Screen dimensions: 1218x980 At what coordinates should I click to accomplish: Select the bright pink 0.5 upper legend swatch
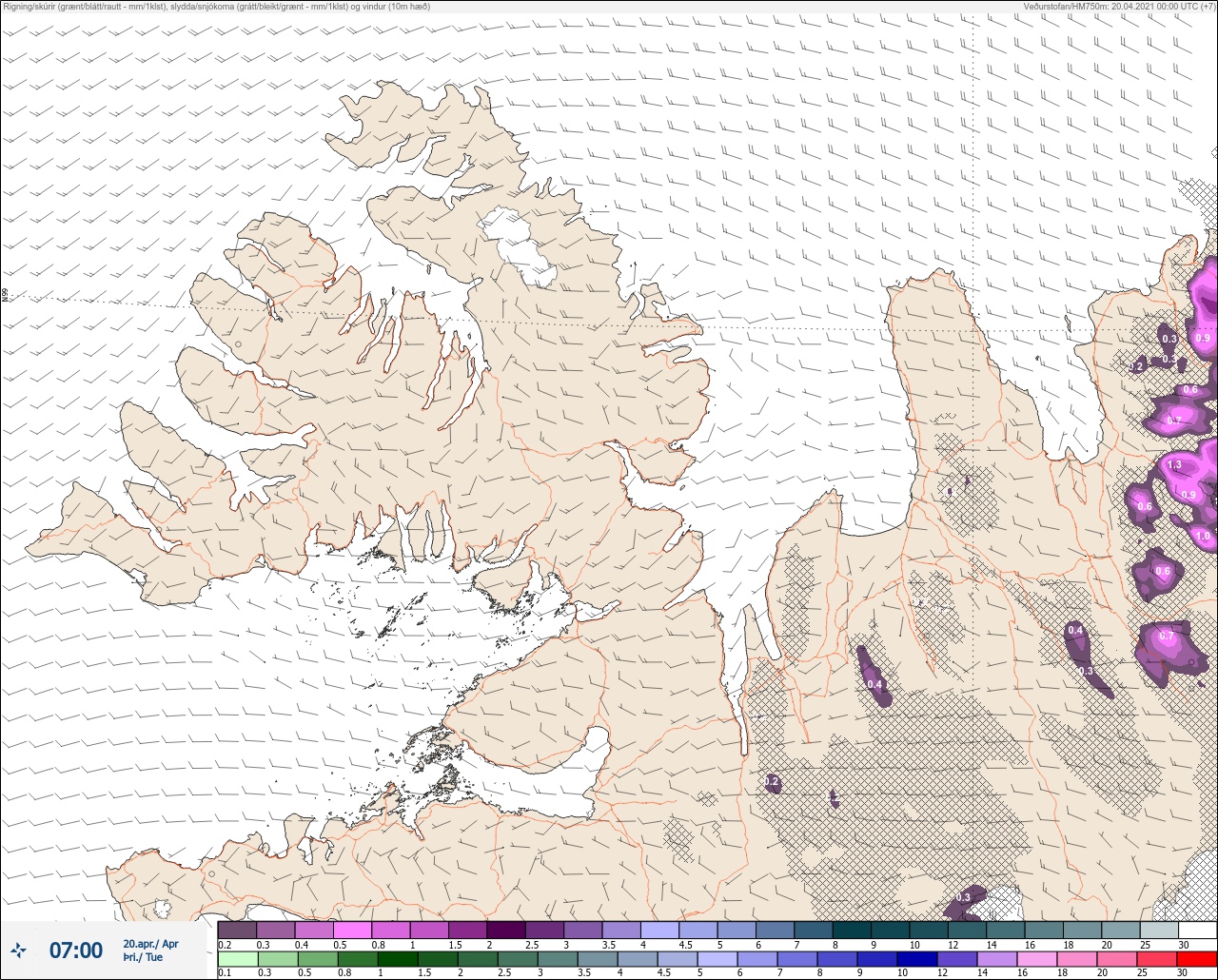pos(352,930)
